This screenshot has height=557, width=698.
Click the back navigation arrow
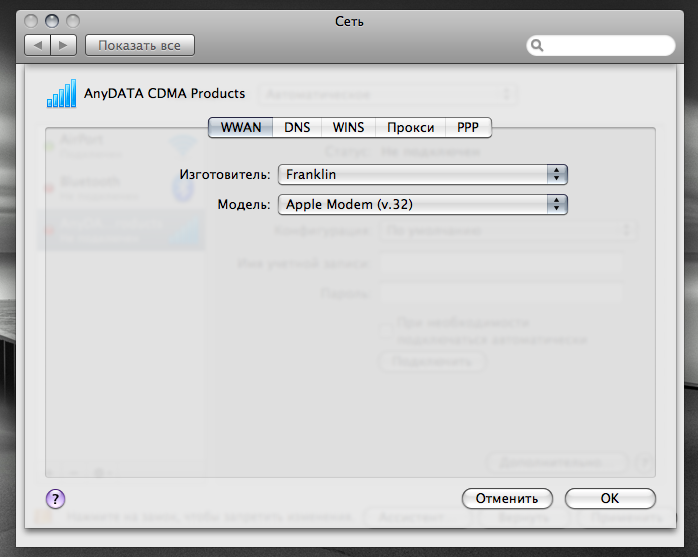pyautogui.click(x=38, y=45)
